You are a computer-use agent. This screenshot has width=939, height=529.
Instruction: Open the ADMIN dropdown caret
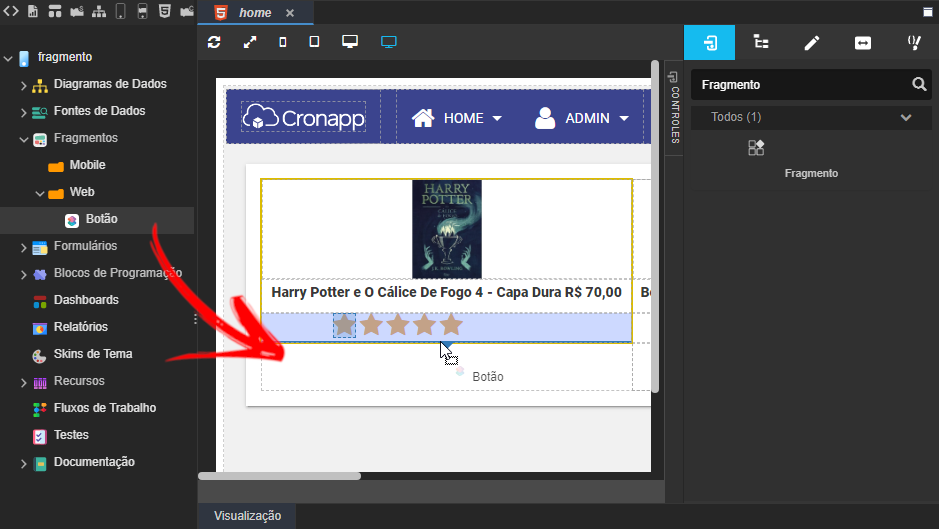click(x=624, y=119)
